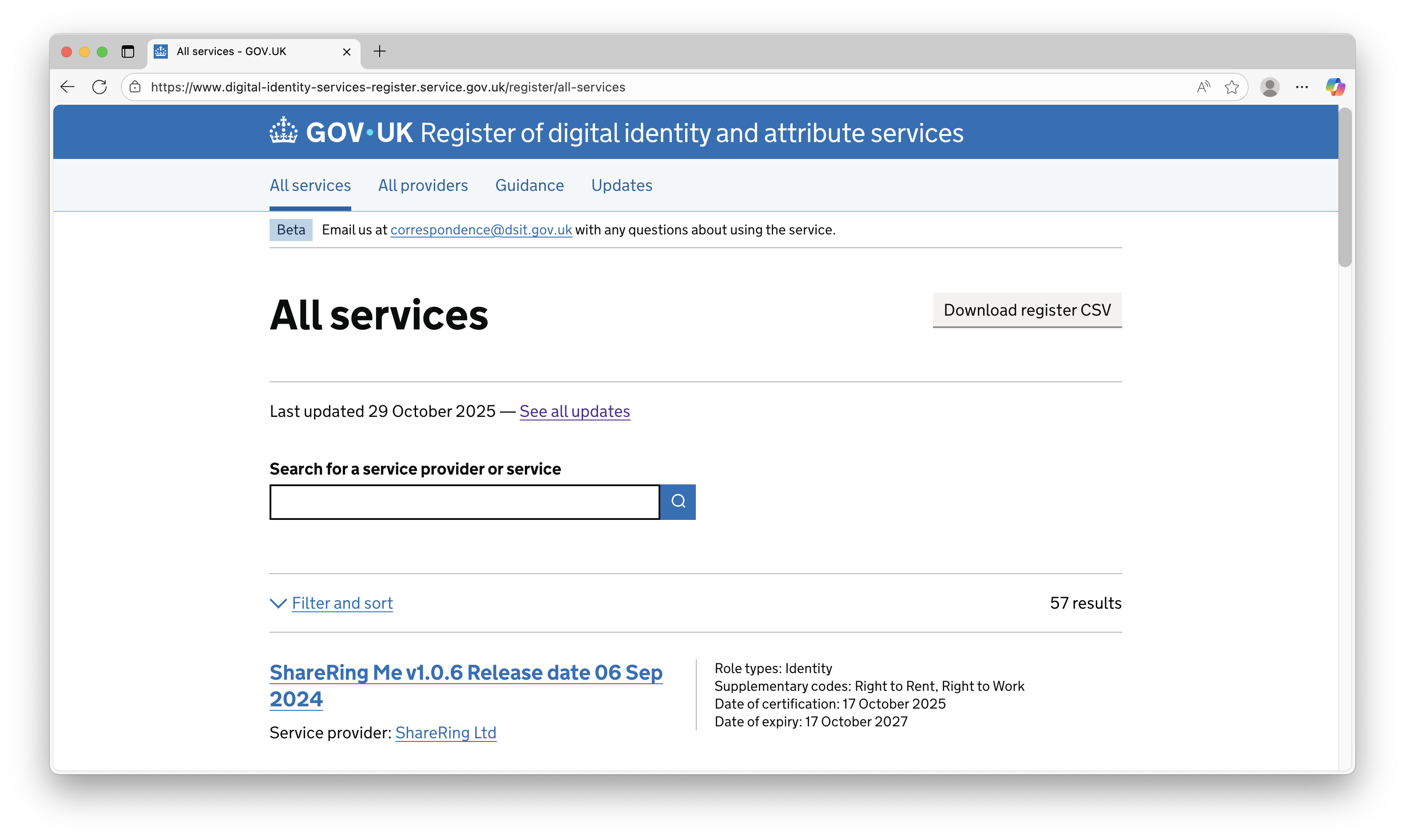
Task: Follow the See all updates link
Action: click(x=575, y=412)
